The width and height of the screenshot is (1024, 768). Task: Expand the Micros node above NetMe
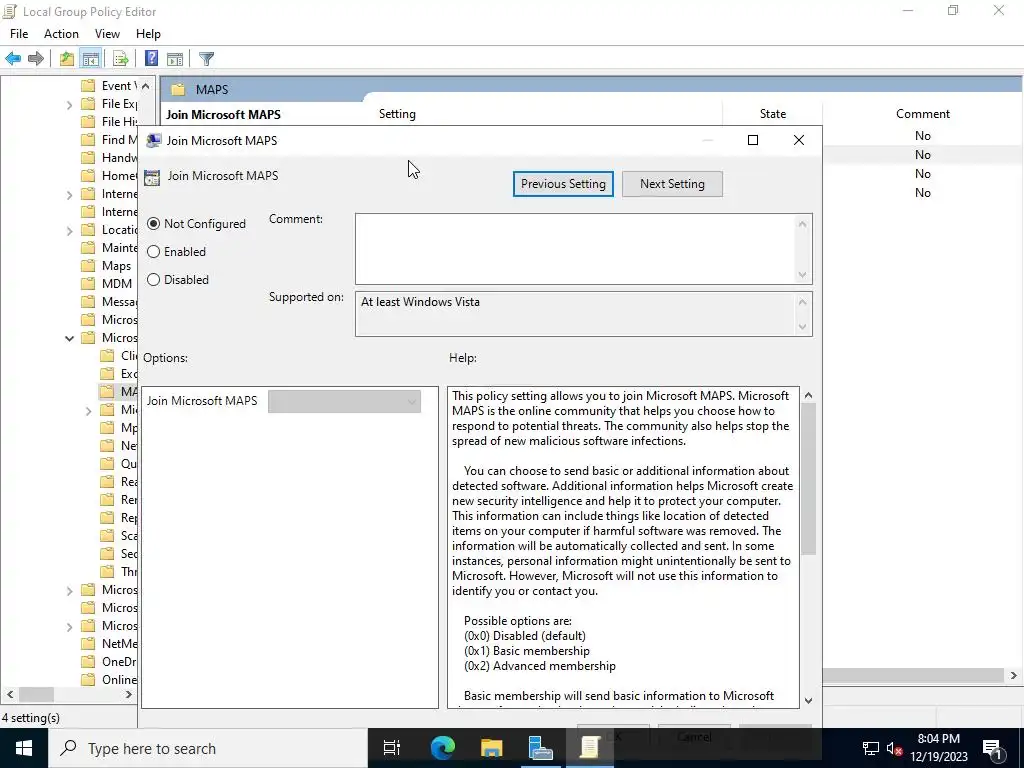coord(69,626)
